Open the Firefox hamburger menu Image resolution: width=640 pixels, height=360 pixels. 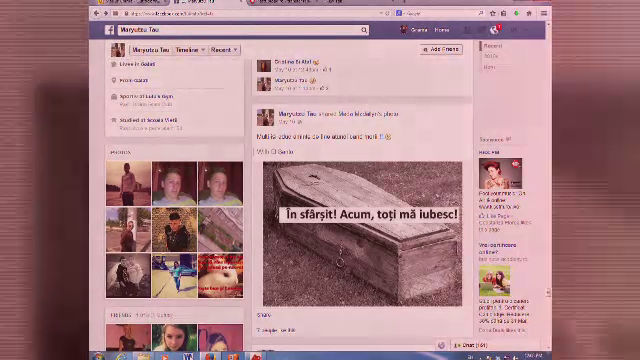click(x=544, y=13)
